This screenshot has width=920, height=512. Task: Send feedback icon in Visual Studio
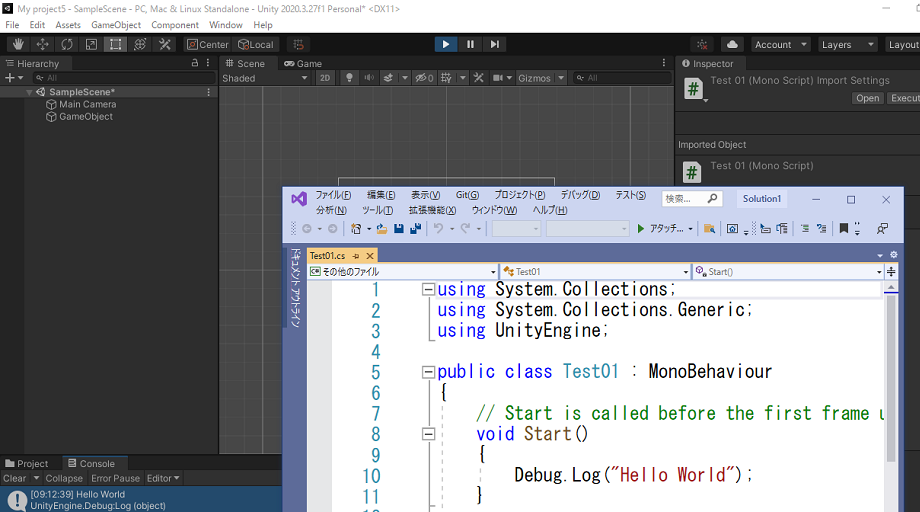pos(882,229)
